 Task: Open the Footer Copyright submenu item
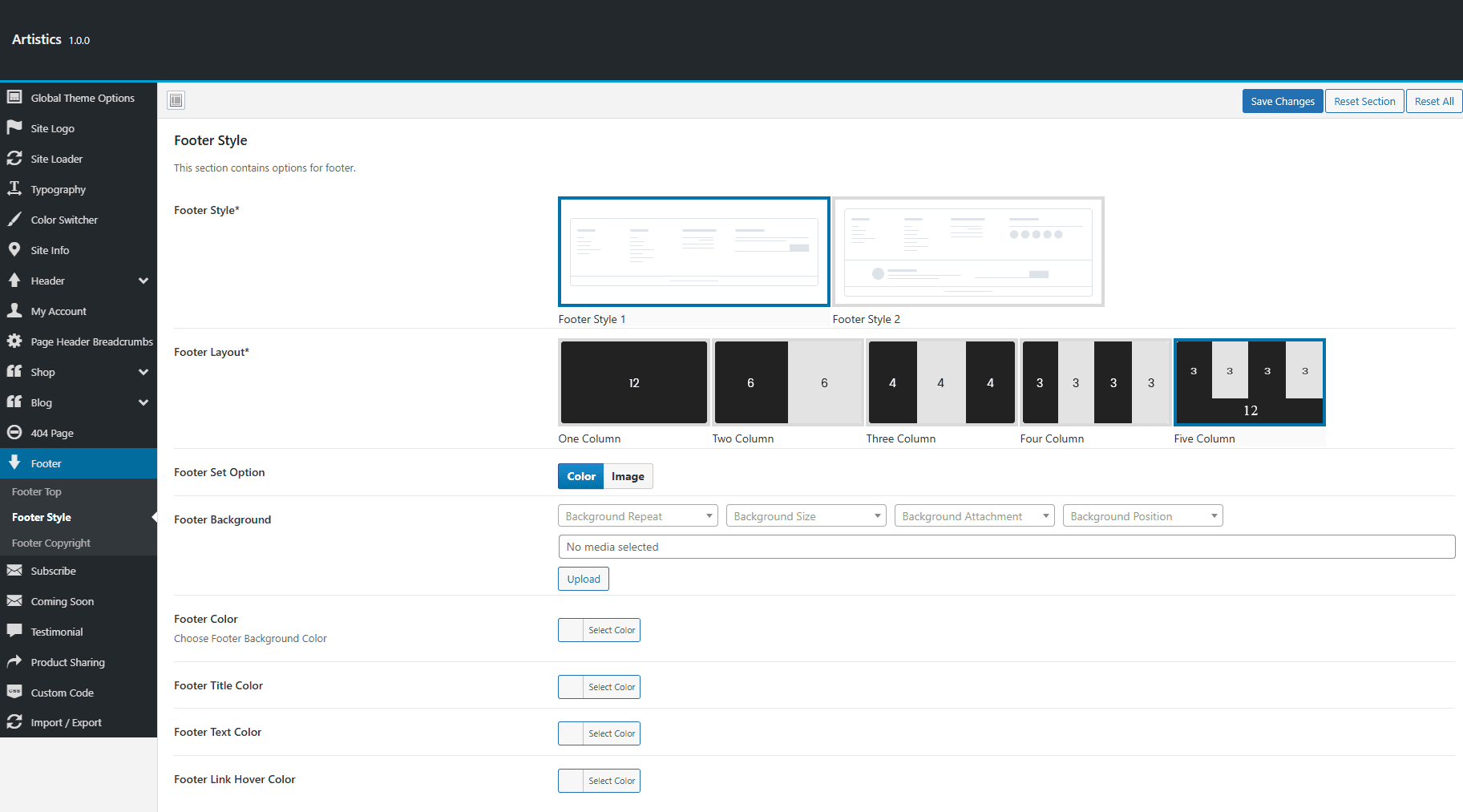coord(51,543)
